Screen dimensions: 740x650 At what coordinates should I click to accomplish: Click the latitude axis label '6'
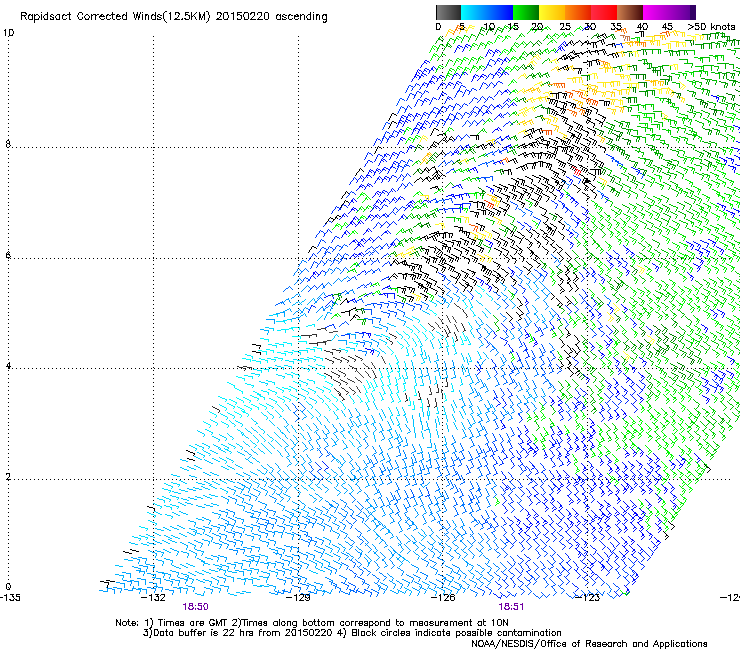tap(8, 255)
